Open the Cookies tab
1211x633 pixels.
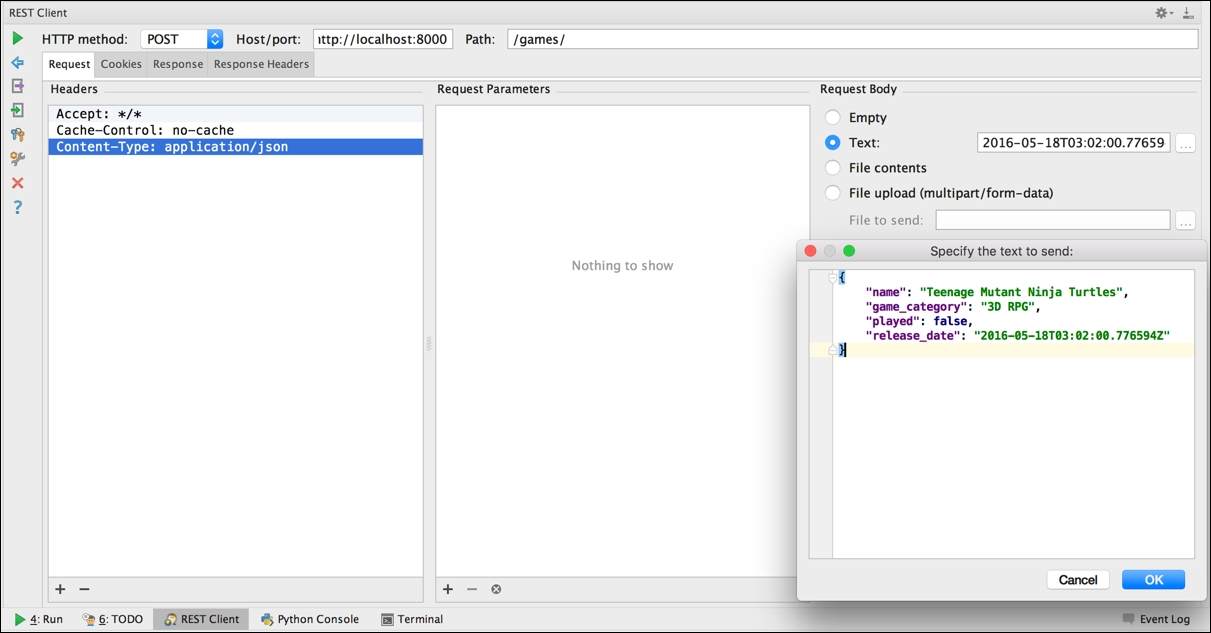coord(121,63)
